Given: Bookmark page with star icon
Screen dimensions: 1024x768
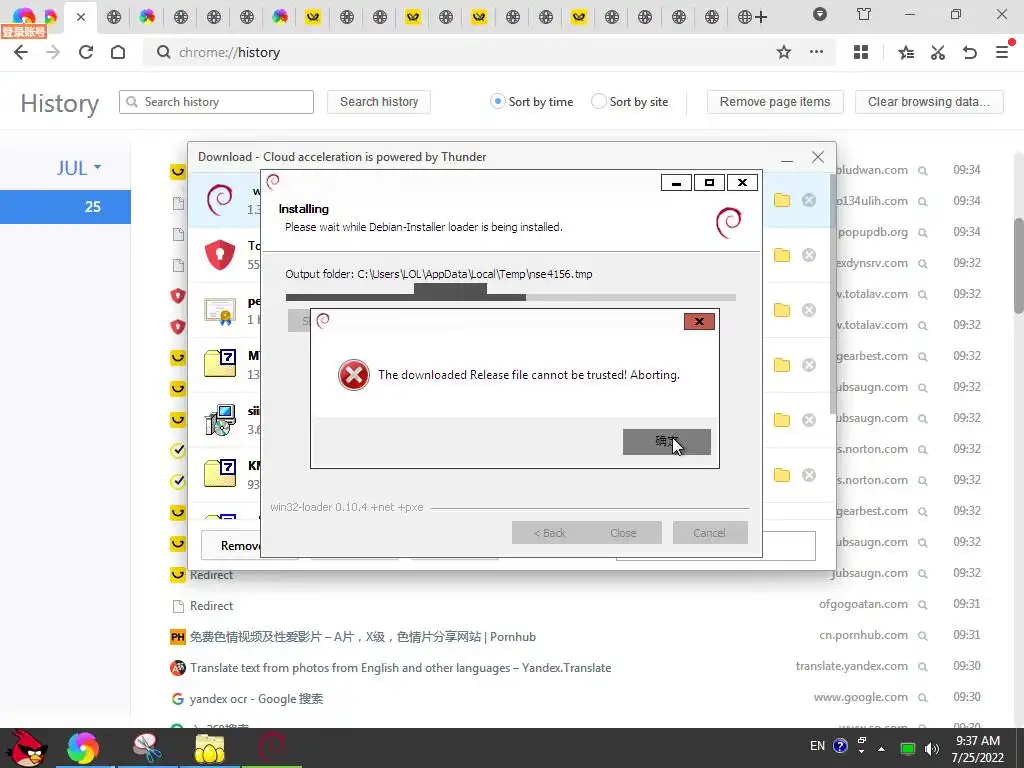Looking at the screenshot, I should [x=784, y=52].
